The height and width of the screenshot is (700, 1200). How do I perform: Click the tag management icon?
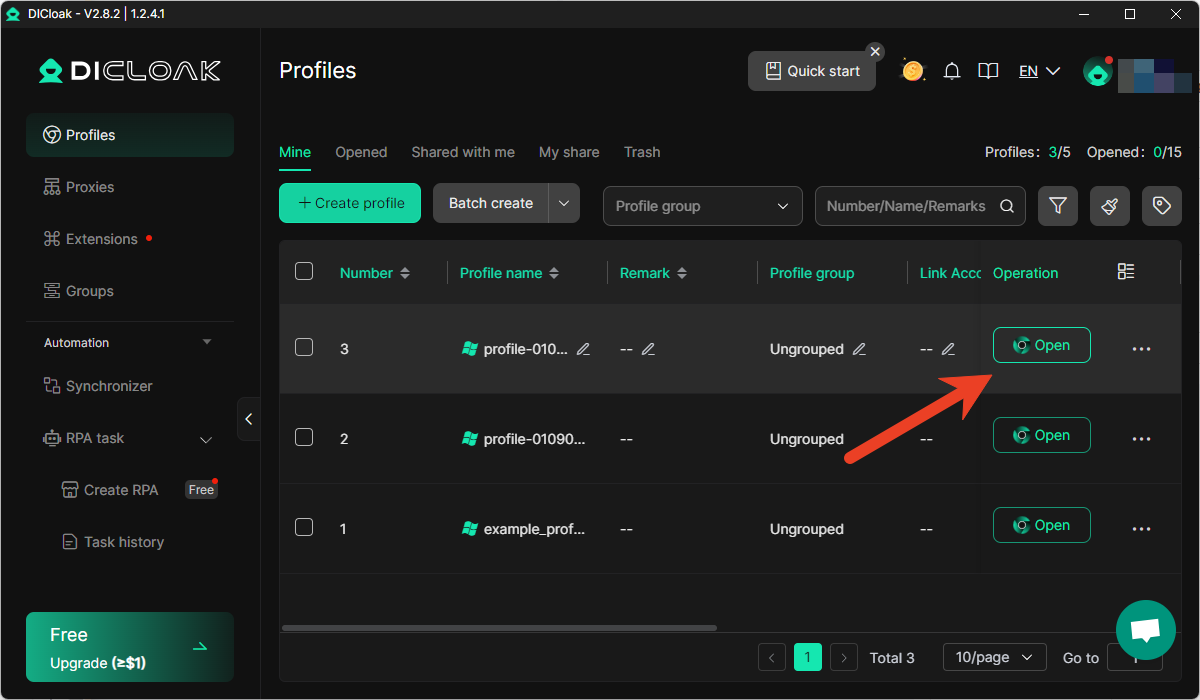tap(1161, 206)
